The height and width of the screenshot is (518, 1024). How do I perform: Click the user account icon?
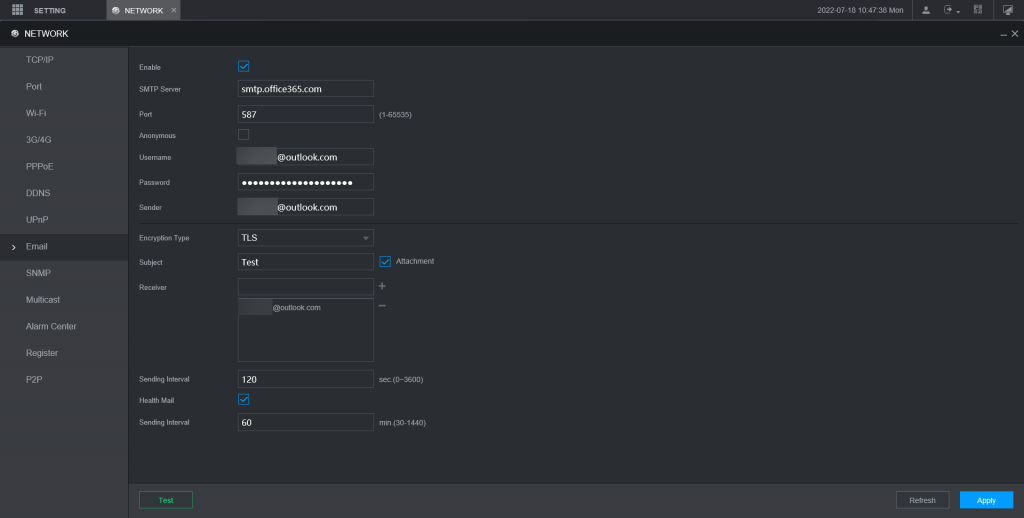(925, 10)
